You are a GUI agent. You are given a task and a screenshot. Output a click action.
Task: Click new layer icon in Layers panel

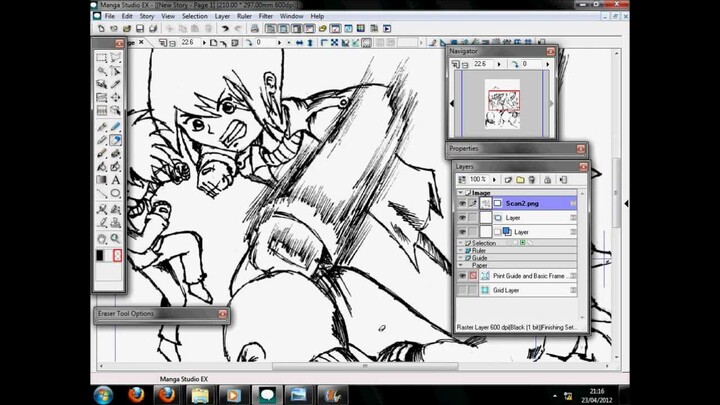pyautogui.click(x=508, y=180)
